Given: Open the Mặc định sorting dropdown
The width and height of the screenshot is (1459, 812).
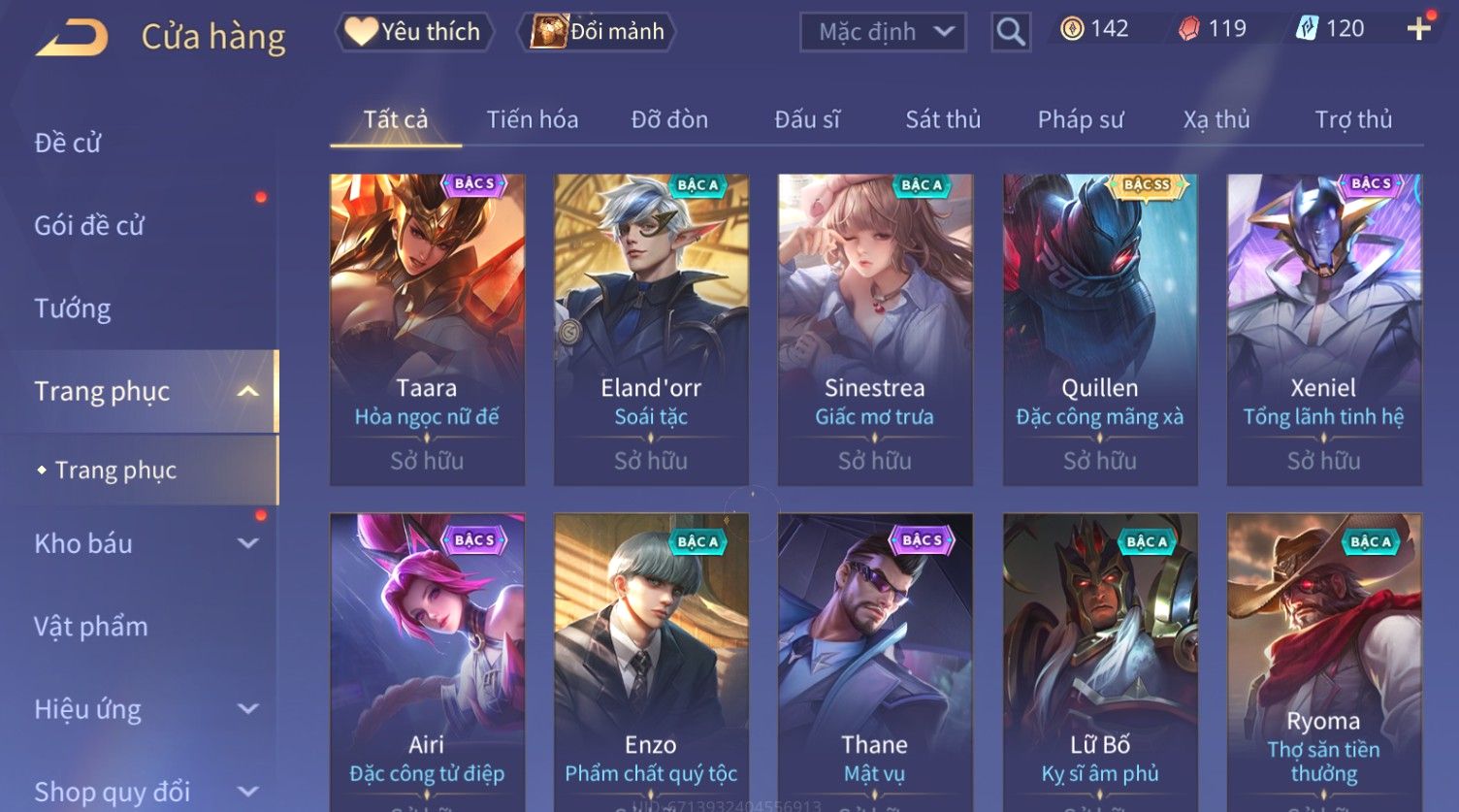Looking at the screenshot, I should 883,32.
